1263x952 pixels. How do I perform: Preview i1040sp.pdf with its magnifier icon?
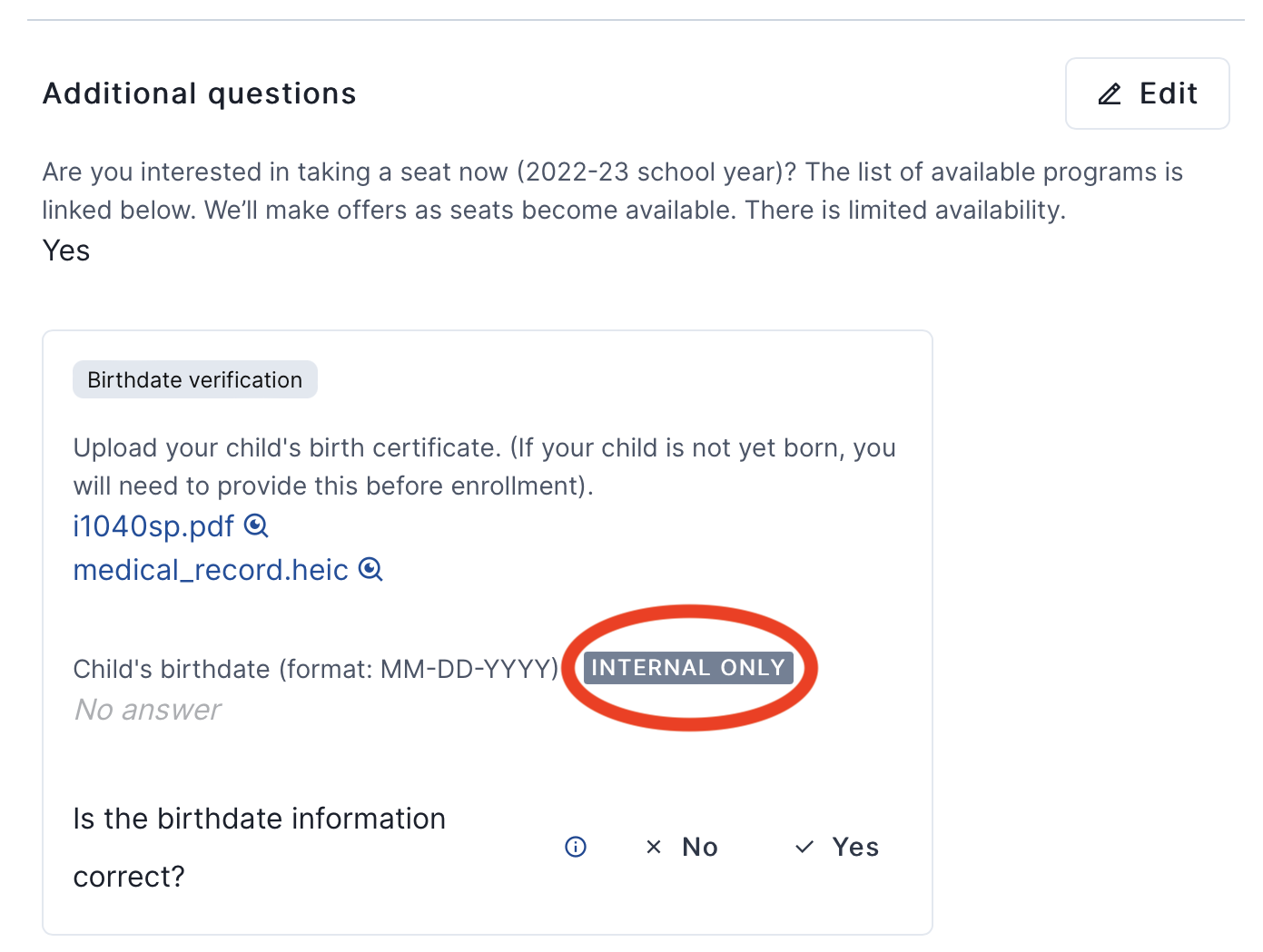(x=257, y=525)
